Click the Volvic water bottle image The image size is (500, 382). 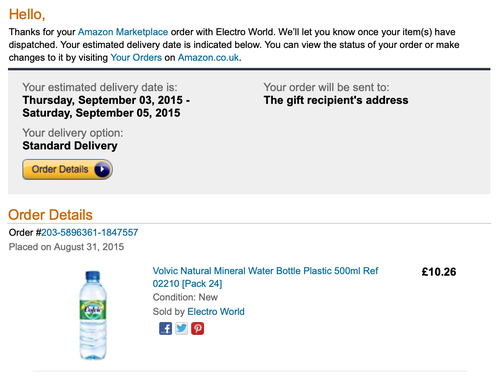point(93,315)
